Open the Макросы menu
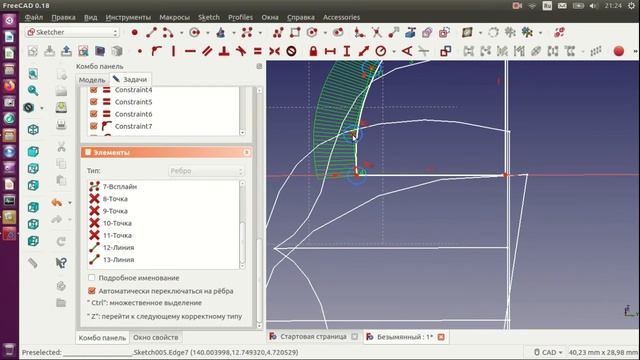Image resolution: width=640 pixels, height=360 pixels. (x=174, y=17)
